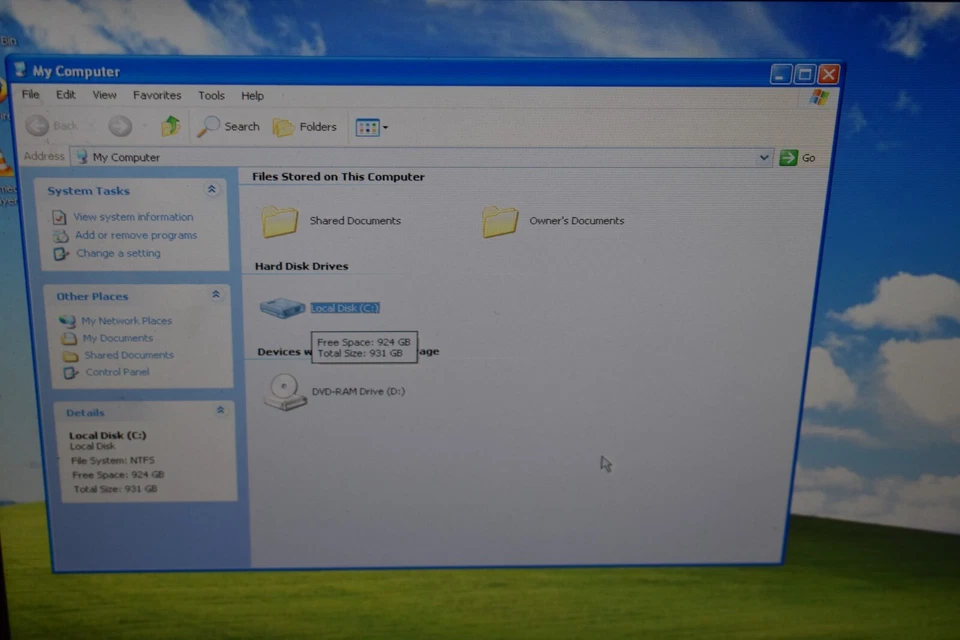Screen dimensions: 960x640
Task: Click the My Computer icon in Address bar
Action: [82, 157]
